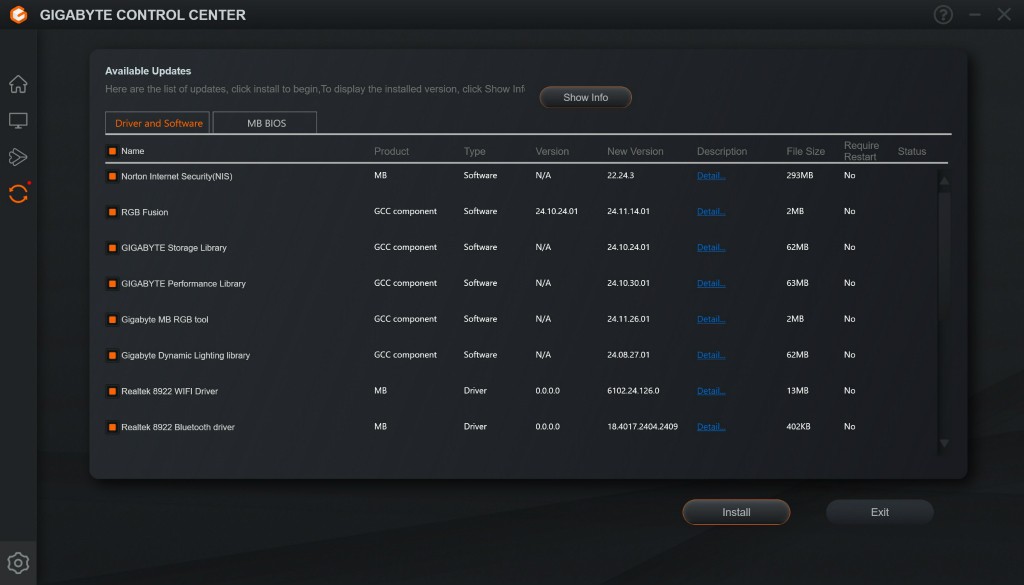Click the Exit button
This screenshot has height=585, width=1024.
[879, 512]
